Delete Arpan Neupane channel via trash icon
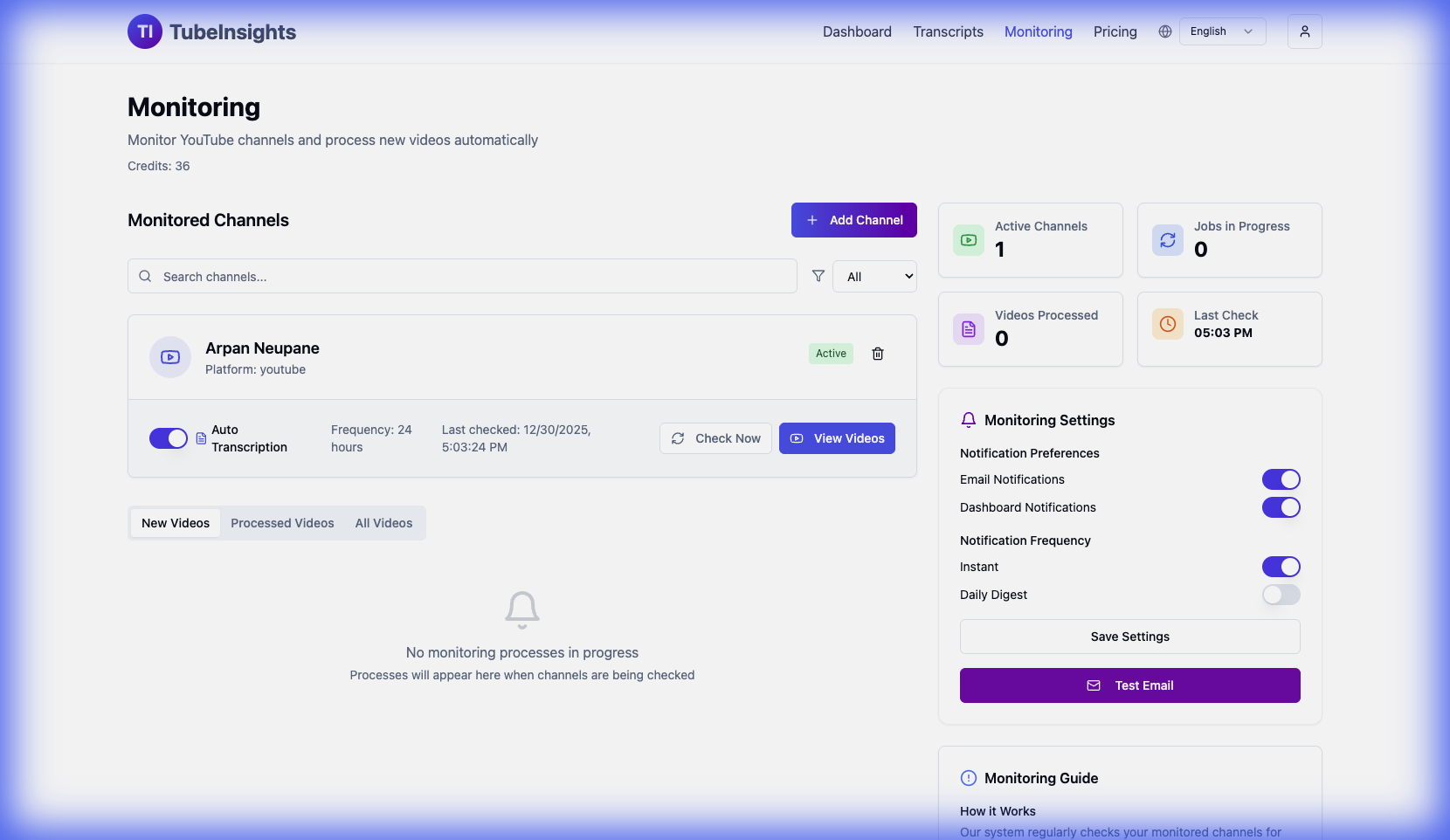This screenshot has height=840, width=1450. (878, 354)
